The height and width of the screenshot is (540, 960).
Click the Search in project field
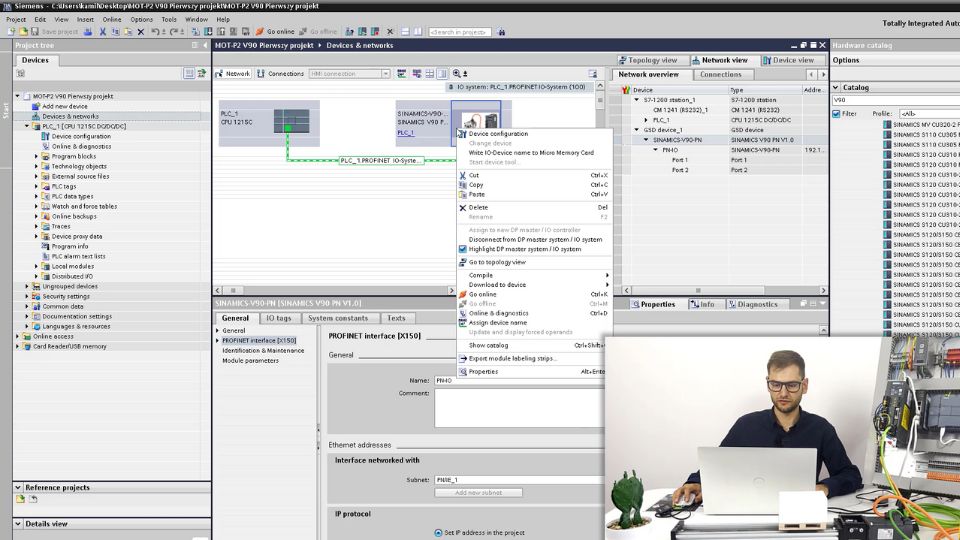[459, 31]
